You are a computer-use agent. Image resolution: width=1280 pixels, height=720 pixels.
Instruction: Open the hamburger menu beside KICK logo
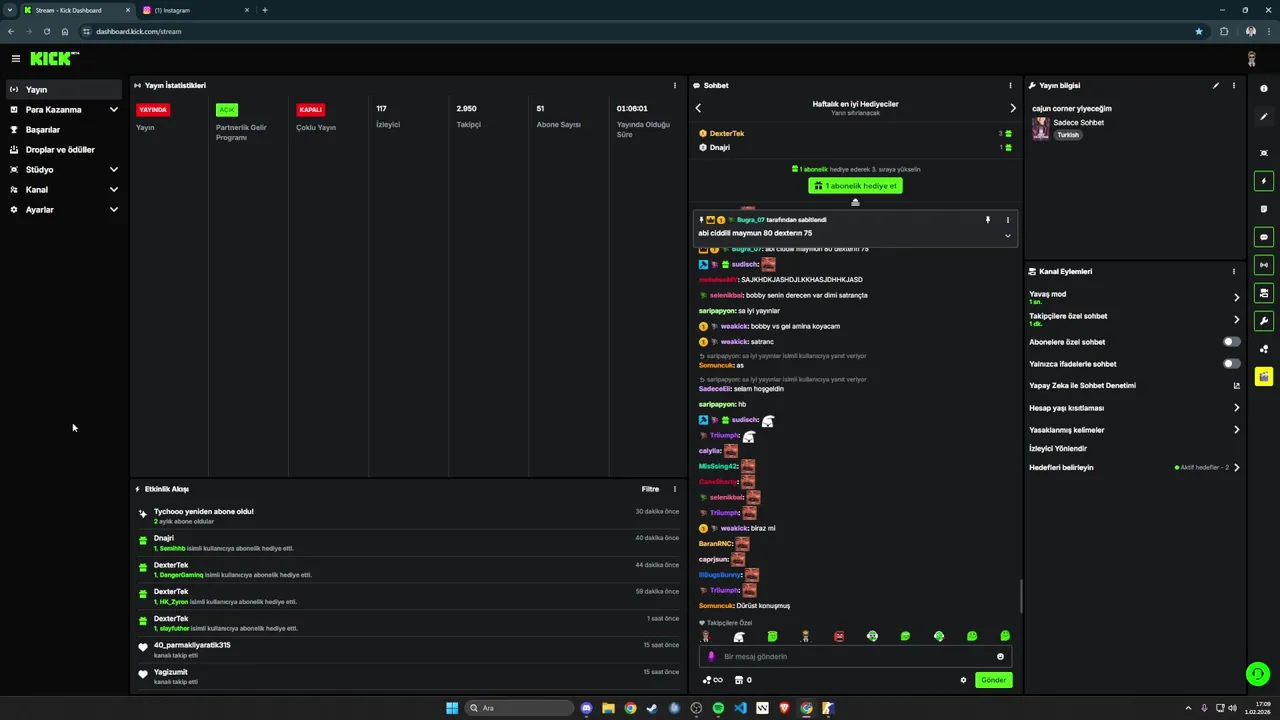coord(15,59)
